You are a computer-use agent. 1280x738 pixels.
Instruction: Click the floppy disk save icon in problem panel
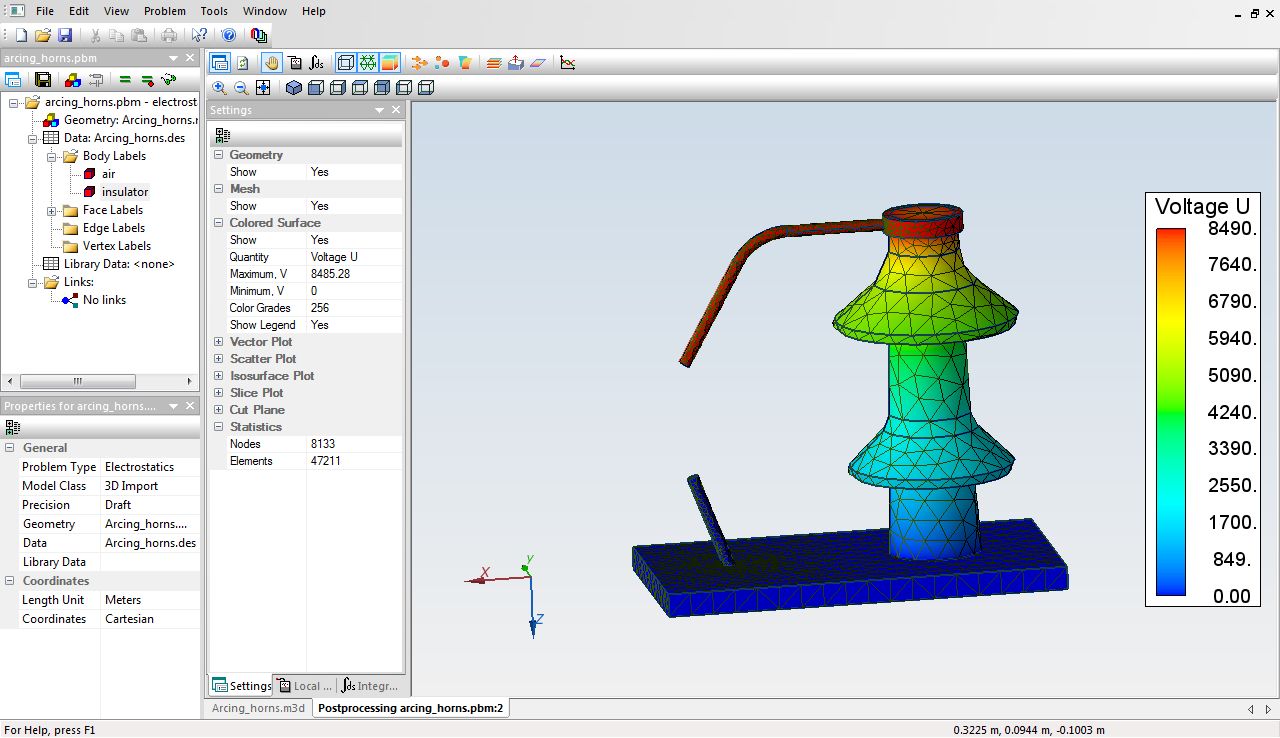coord(43,80)
